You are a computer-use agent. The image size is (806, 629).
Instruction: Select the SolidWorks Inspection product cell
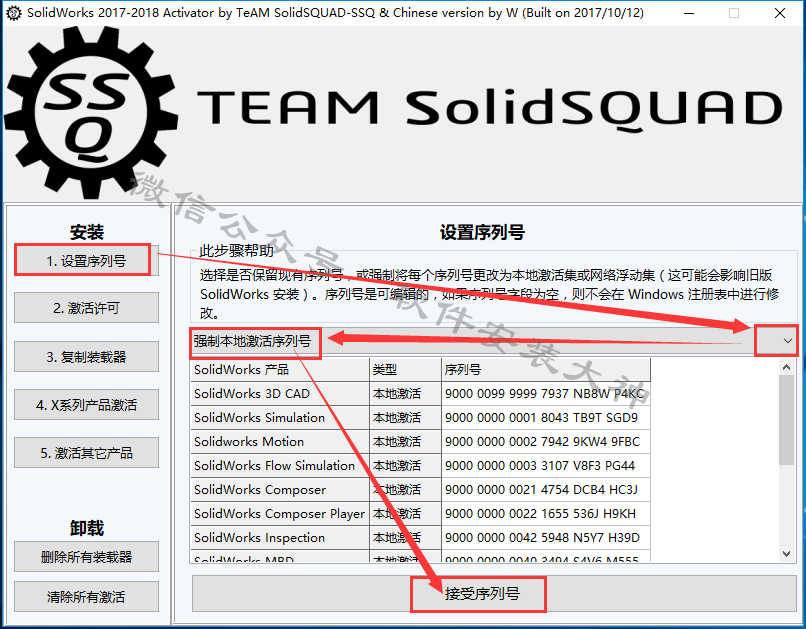tap(280, 538)
